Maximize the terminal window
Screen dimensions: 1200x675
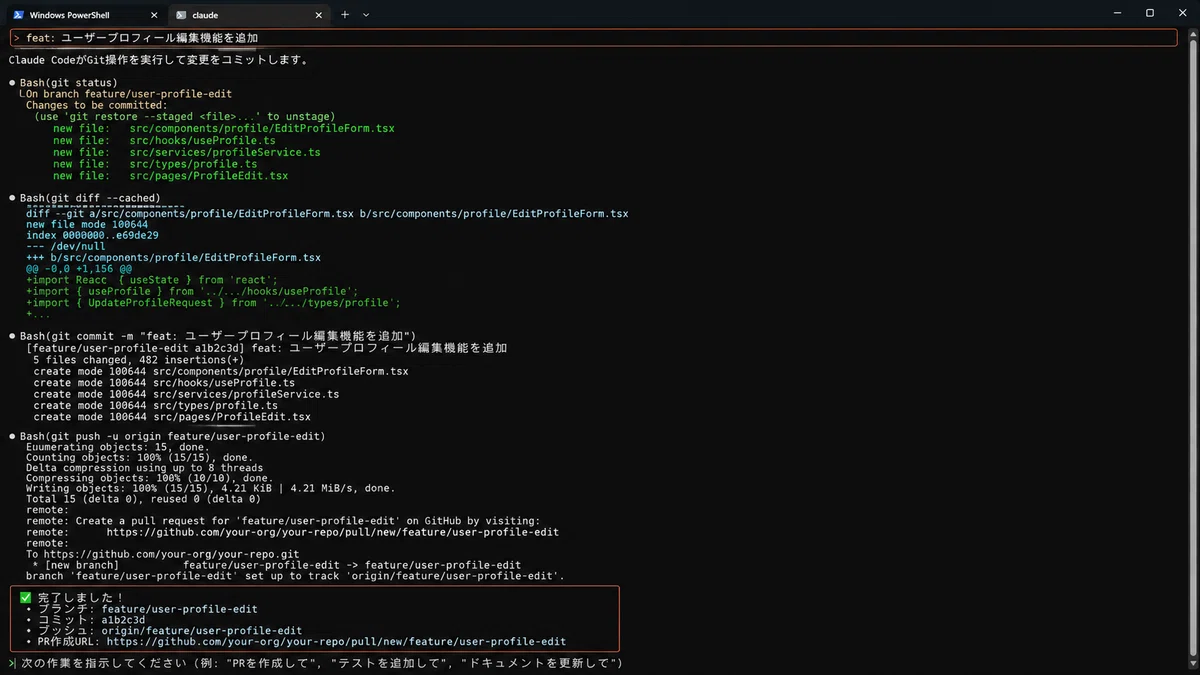point(1150,14)
